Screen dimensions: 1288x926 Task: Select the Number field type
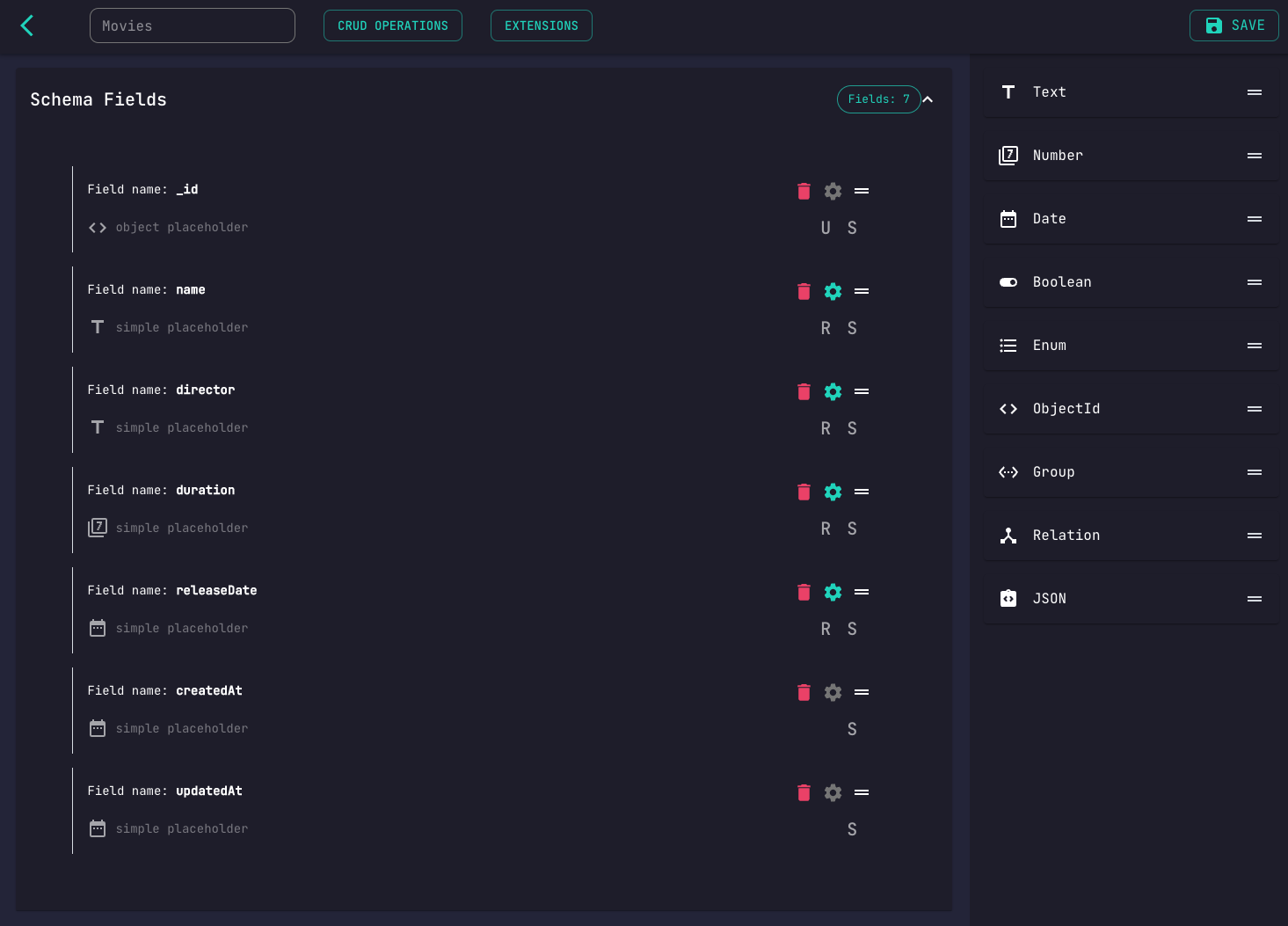point(1131,156)
